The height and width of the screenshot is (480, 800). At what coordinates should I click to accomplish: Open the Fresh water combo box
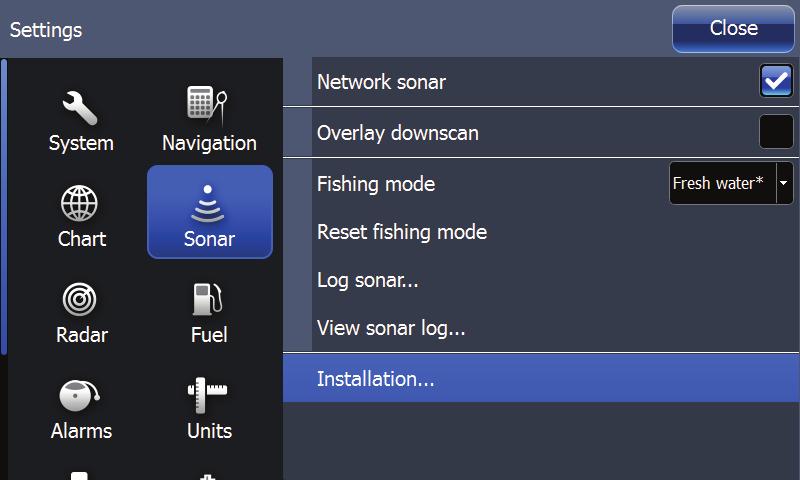click(x=731, y=183)
